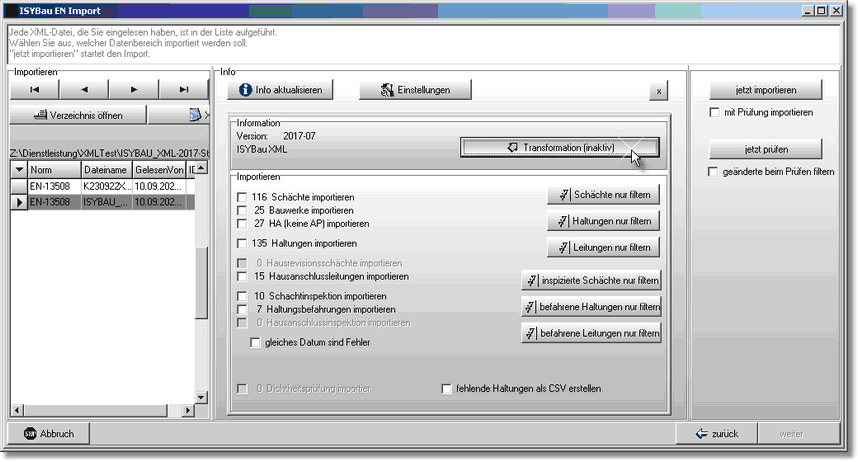
Task: Click Leitungen nur filtern button
Action: 604,247
